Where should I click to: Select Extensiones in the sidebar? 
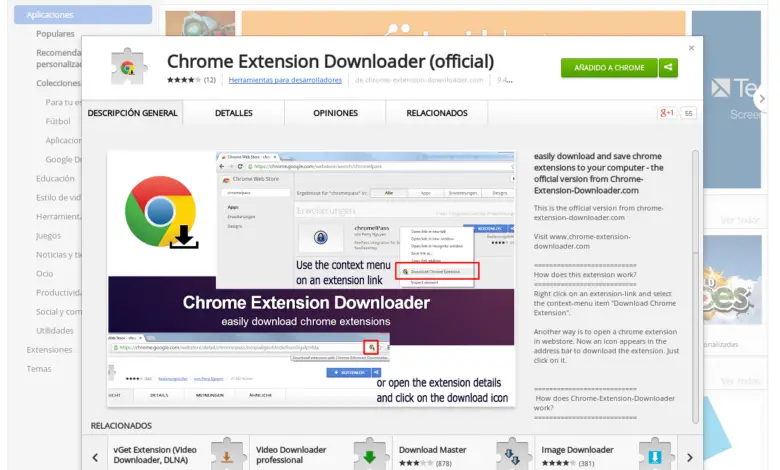(49, 350)
